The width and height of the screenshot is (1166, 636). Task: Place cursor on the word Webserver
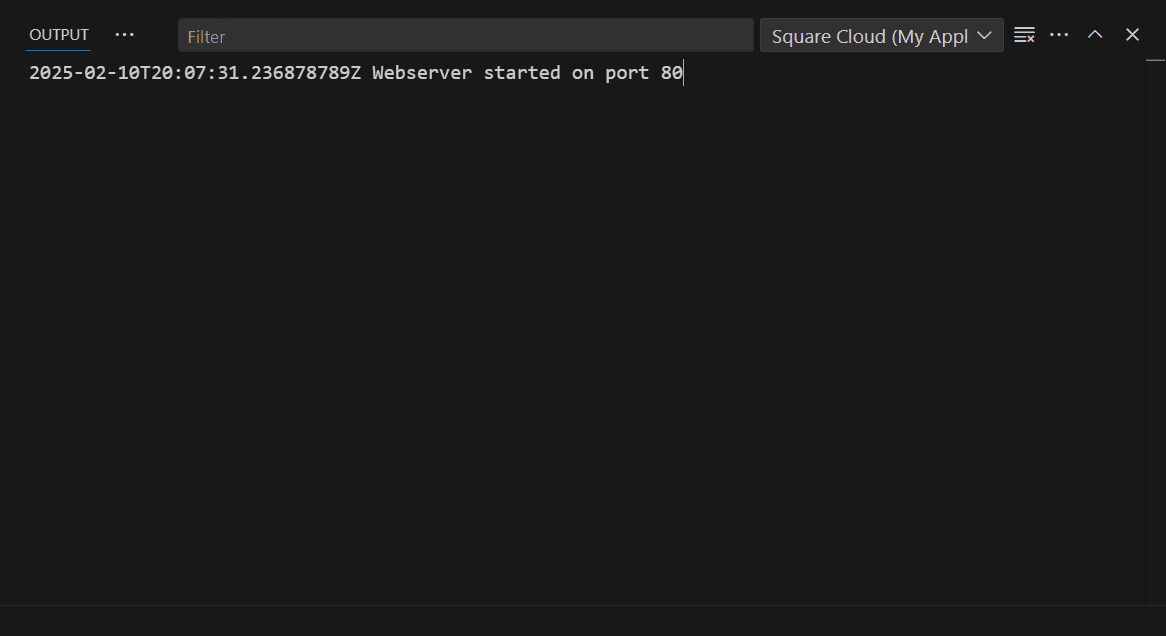(421, 73)
